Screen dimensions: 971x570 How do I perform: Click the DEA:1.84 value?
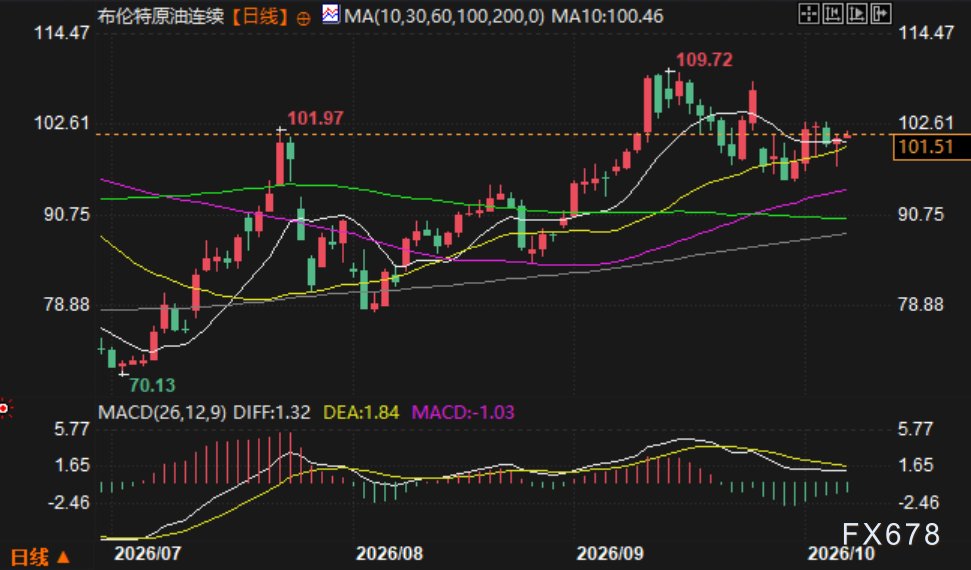[361, 413]
